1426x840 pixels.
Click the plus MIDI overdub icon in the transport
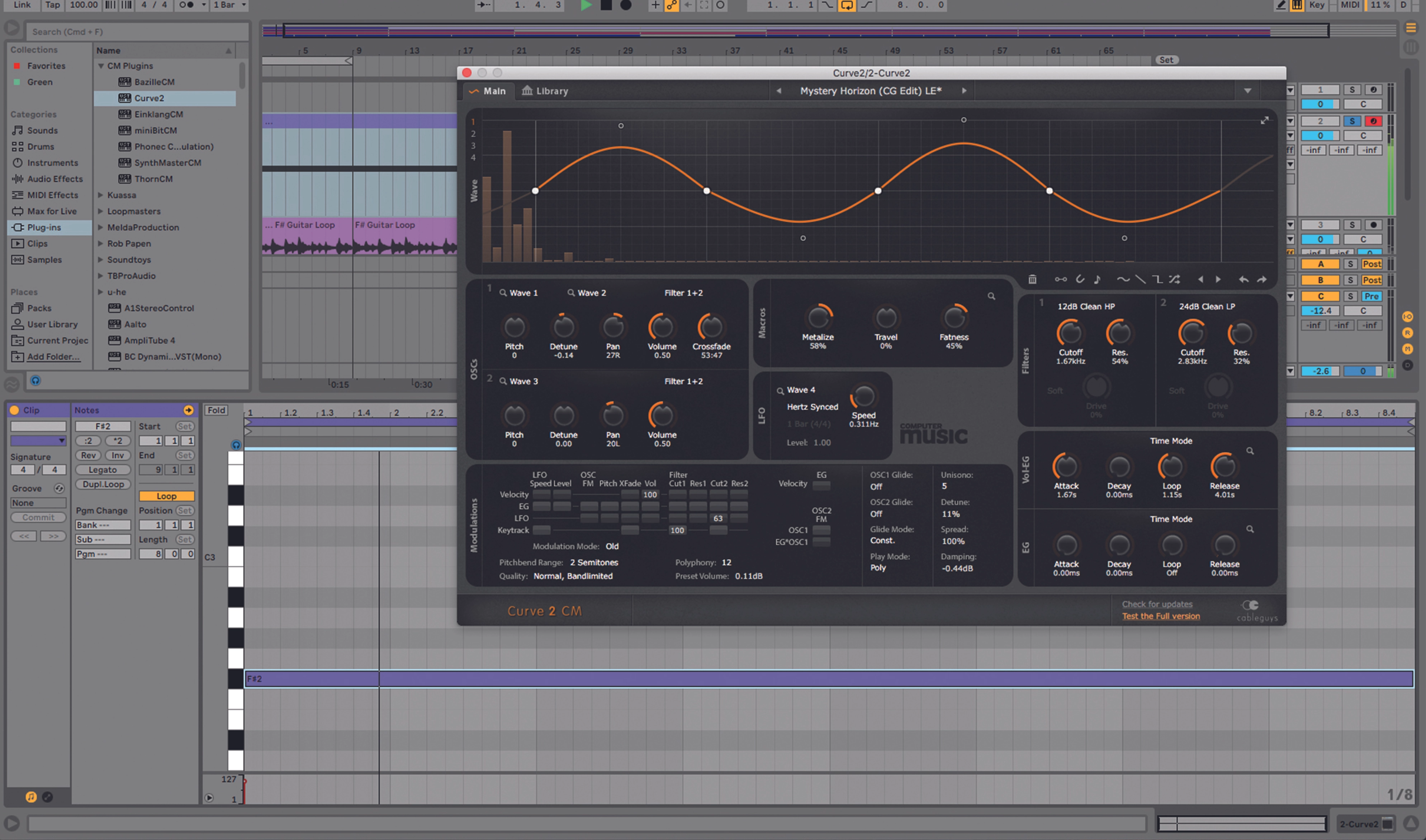tap(655, 5)
